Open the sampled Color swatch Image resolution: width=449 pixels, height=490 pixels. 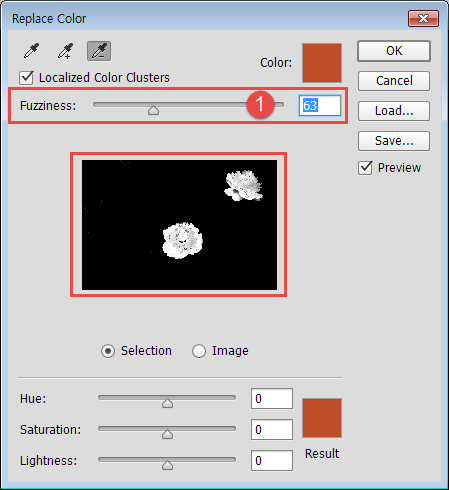[x=322, y=63]
